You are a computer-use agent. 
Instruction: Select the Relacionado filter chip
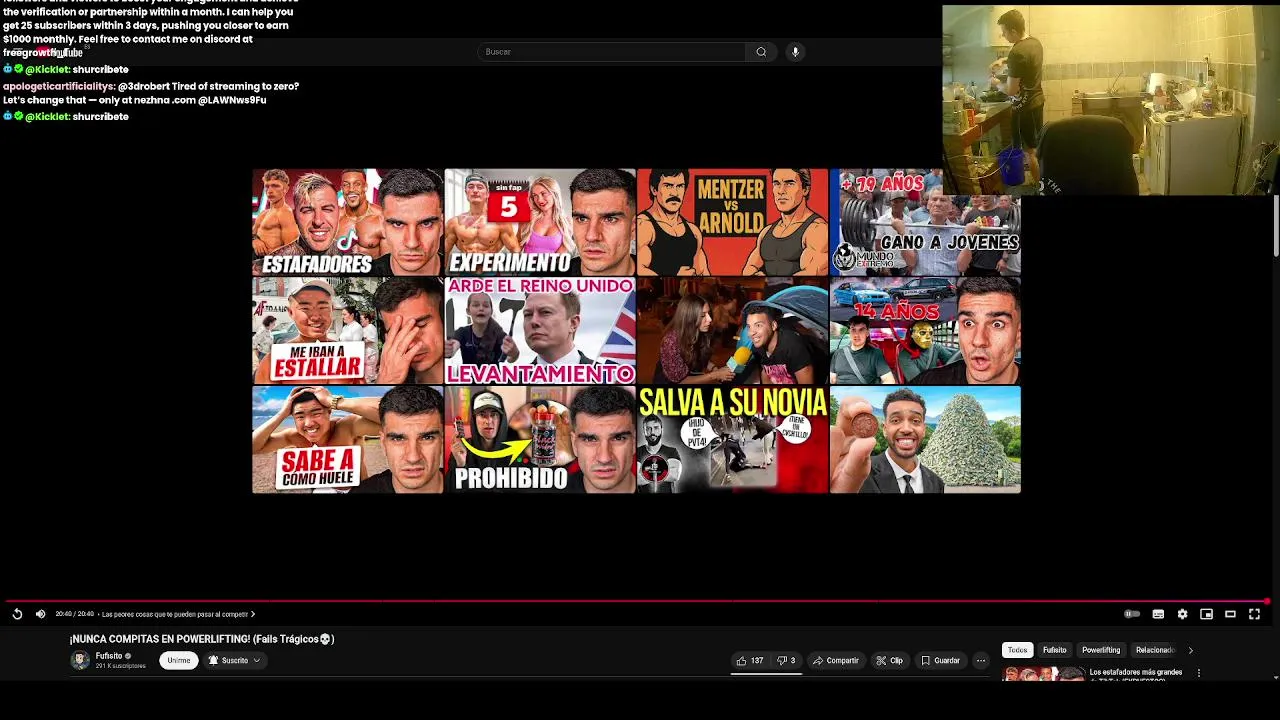1155,650
